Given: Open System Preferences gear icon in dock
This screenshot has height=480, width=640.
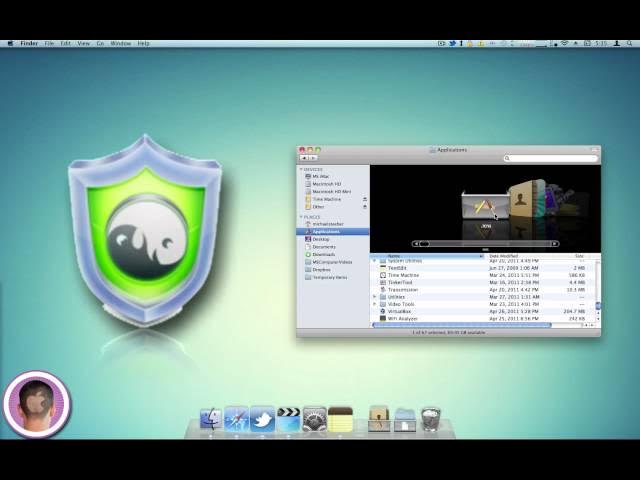Looking at the screenshot, I should [x=314, y=419].
